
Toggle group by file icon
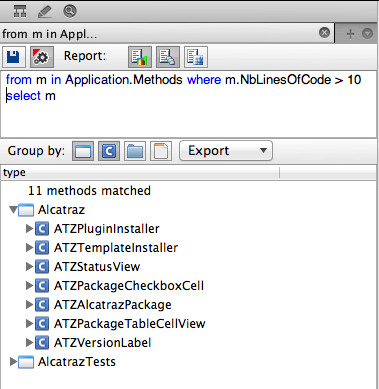(x=161, y=151)
